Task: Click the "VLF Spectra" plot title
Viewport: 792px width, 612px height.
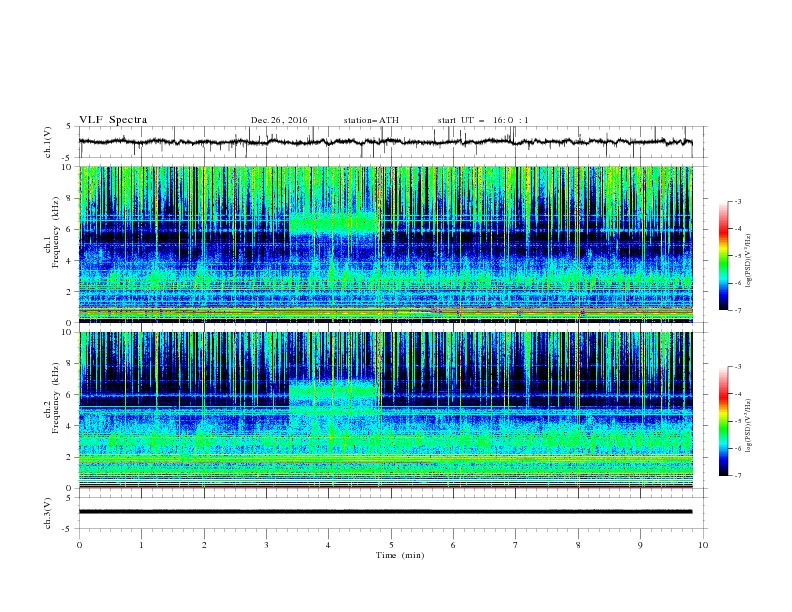Action: point(113,120)
